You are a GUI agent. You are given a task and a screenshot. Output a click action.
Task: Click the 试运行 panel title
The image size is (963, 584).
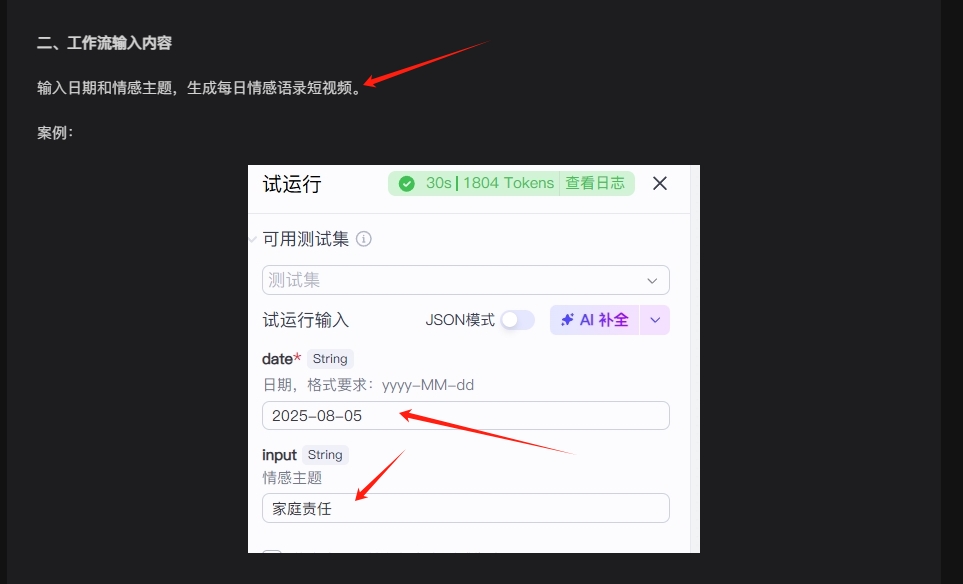[292, 185]
